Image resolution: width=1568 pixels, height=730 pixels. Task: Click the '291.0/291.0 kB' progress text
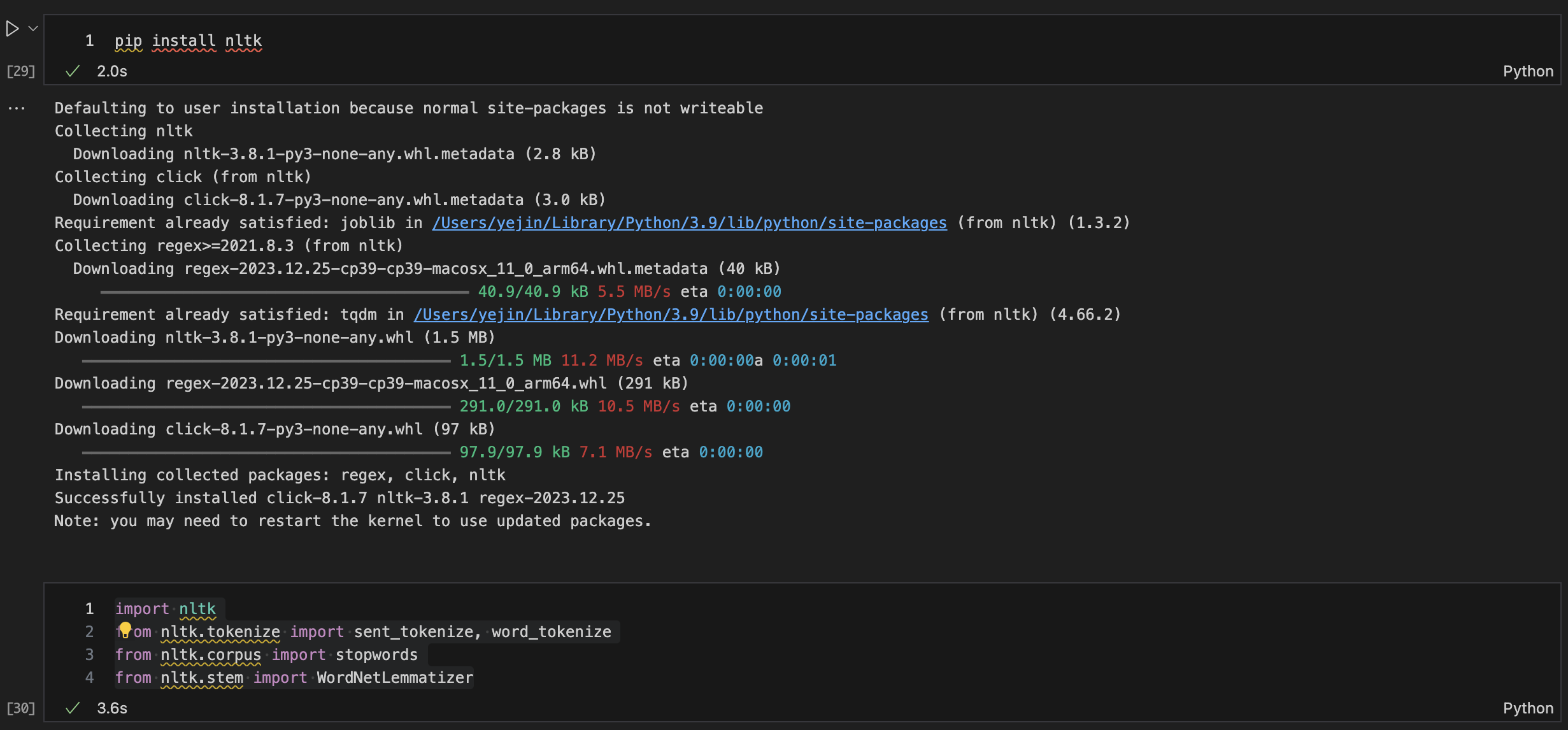pyautogui.click(x=524, y=406)
